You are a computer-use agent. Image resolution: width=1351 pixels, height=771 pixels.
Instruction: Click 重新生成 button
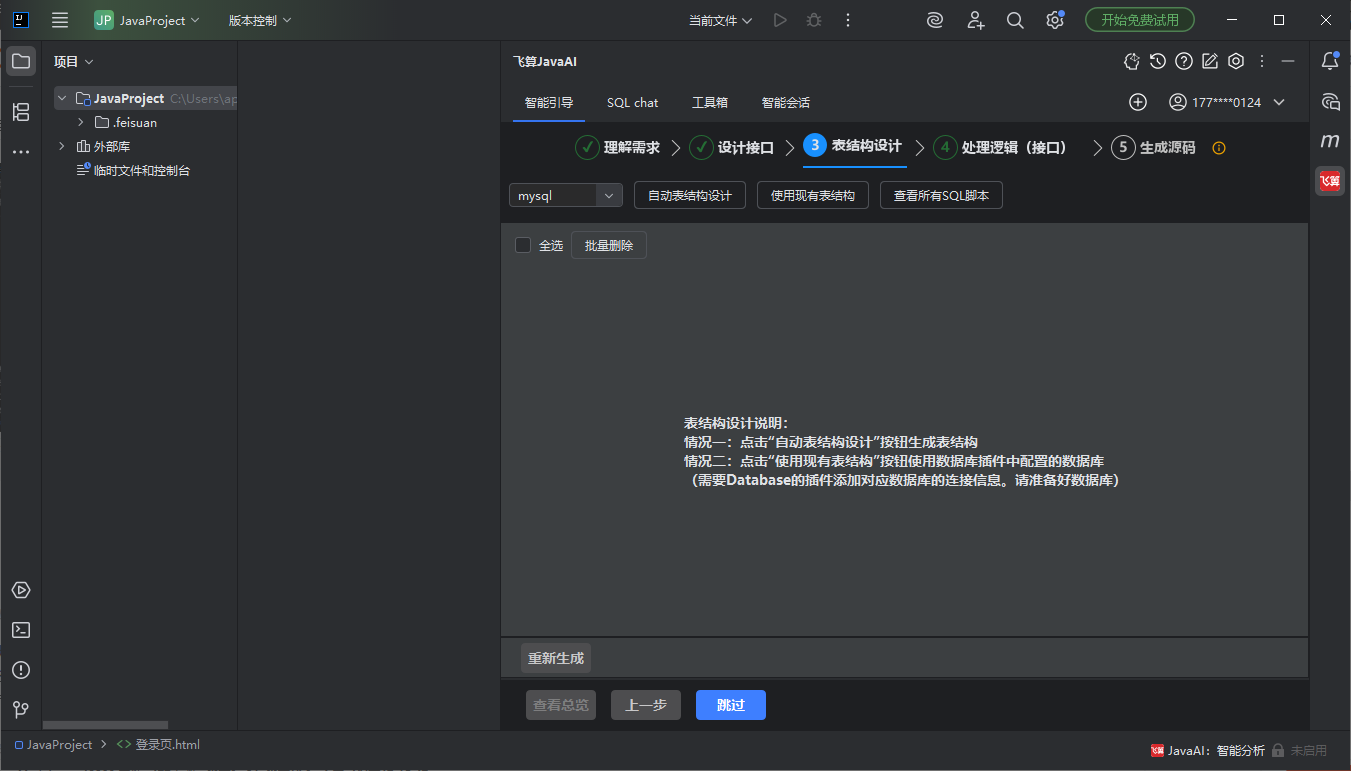pyautogui.click(x=556, y=658)
